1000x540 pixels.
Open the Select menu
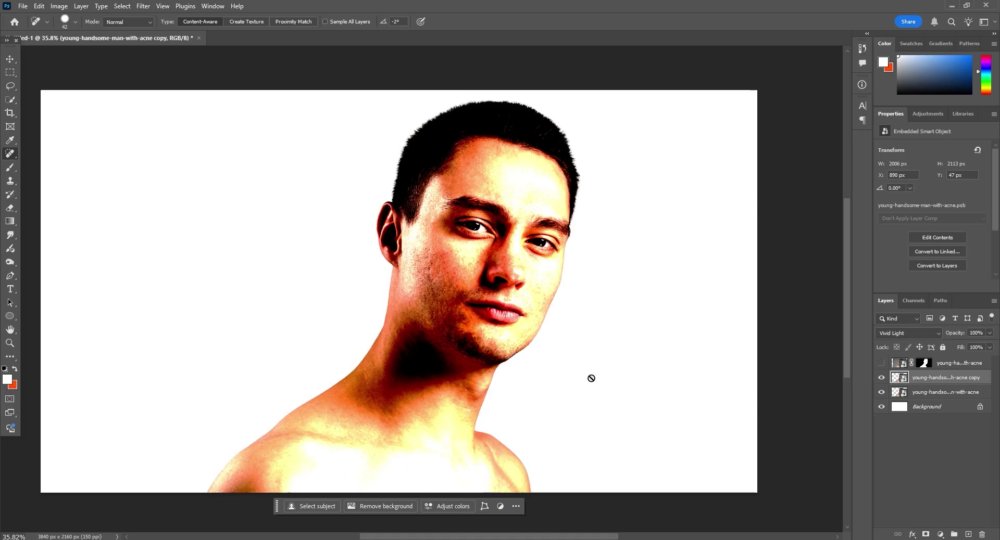(x=122, y=6)
